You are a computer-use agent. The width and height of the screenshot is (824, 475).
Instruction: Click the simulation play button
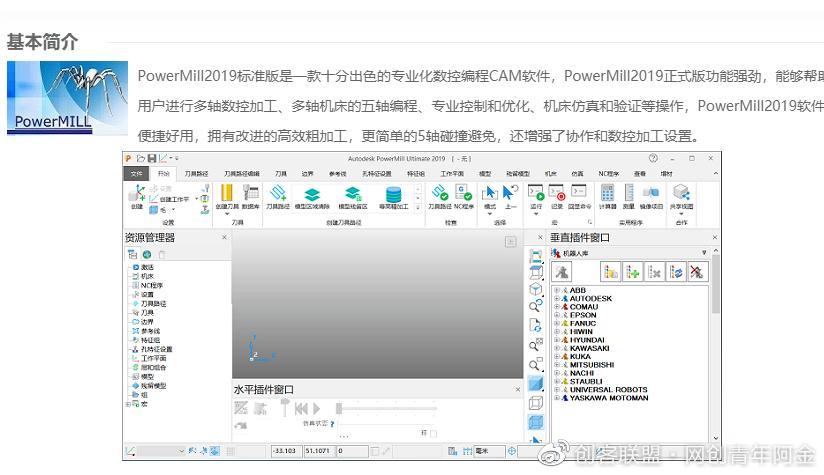316,408
